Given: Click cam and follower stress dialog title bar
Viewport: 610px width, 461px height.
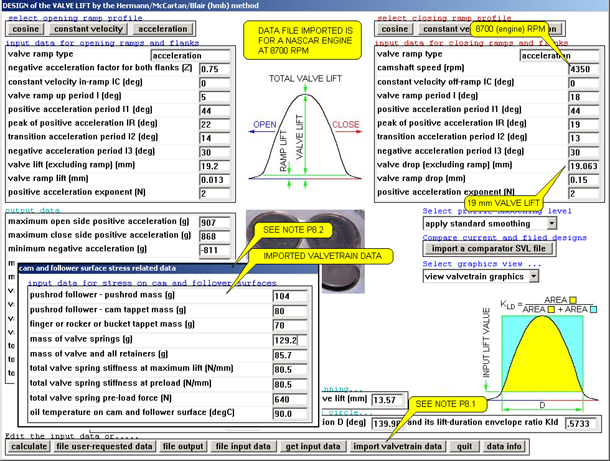Looking at the screenshot, I should 168,268.
